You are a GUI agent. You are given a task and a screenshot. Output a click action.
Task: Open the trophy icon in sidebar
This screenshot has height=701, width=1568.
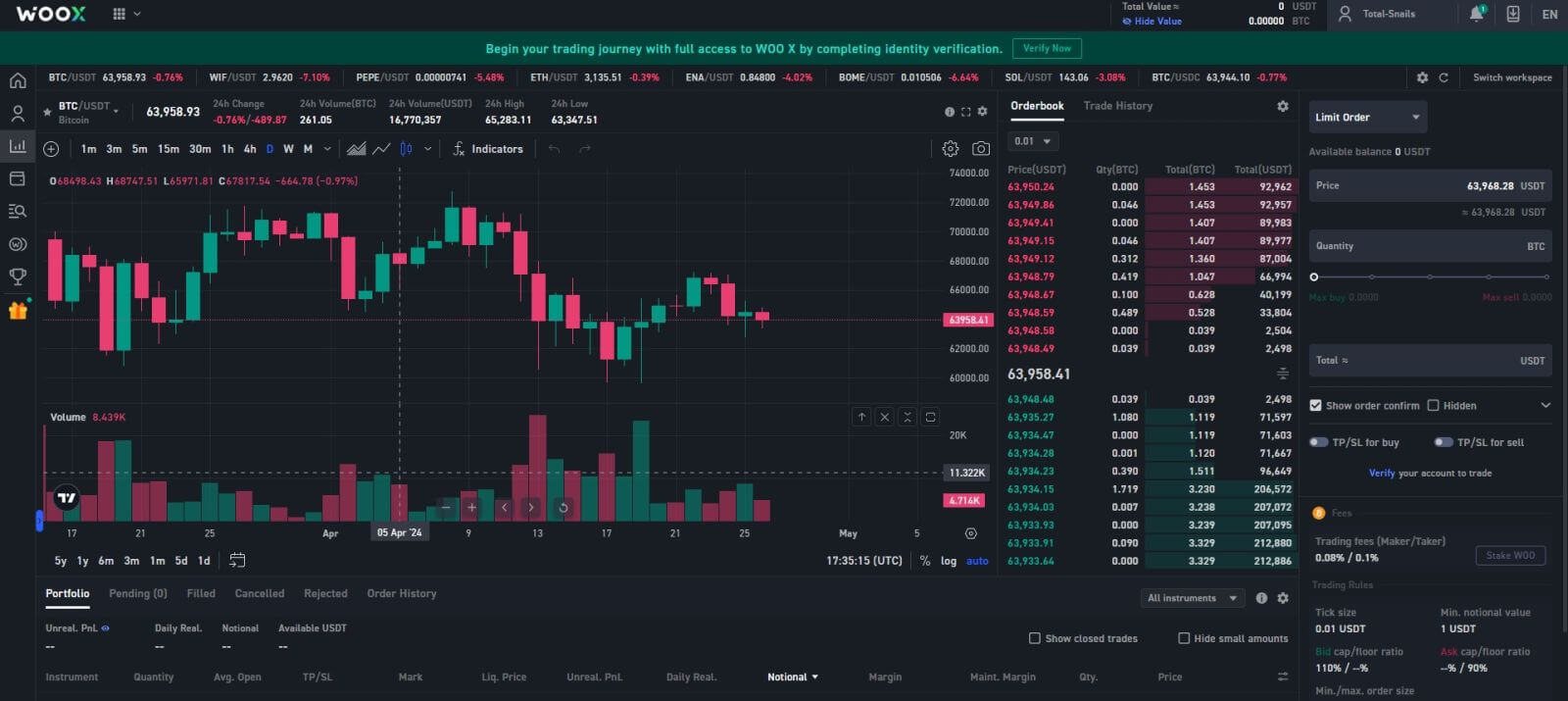(18, 277)
